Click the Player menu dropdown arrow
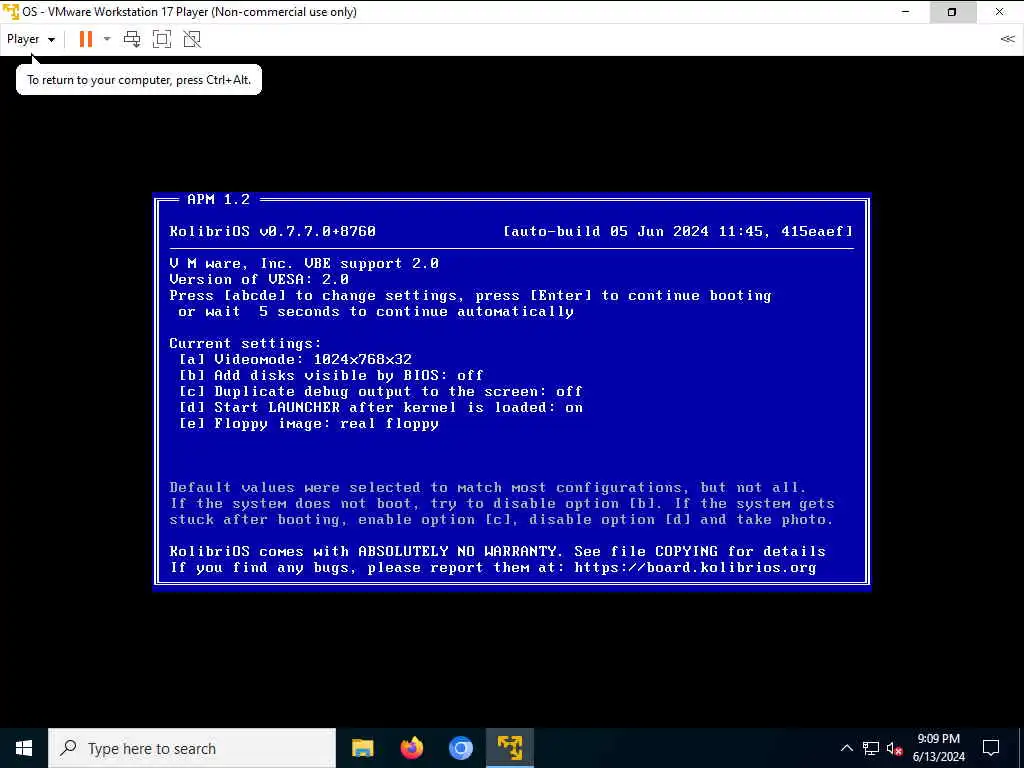 [51, 40]
